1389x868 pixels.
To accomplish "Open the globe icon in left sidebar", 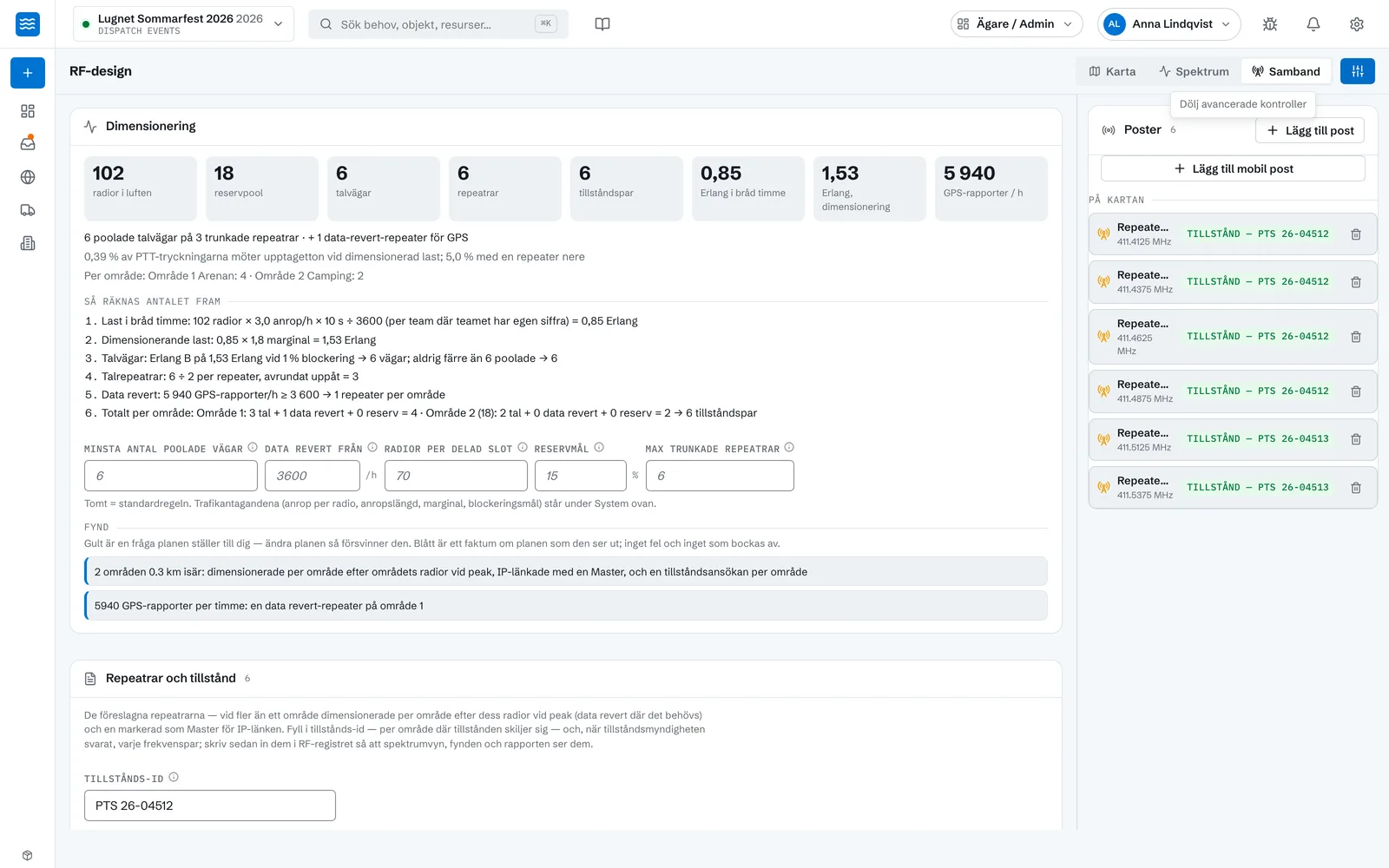I will click(28, 177).
